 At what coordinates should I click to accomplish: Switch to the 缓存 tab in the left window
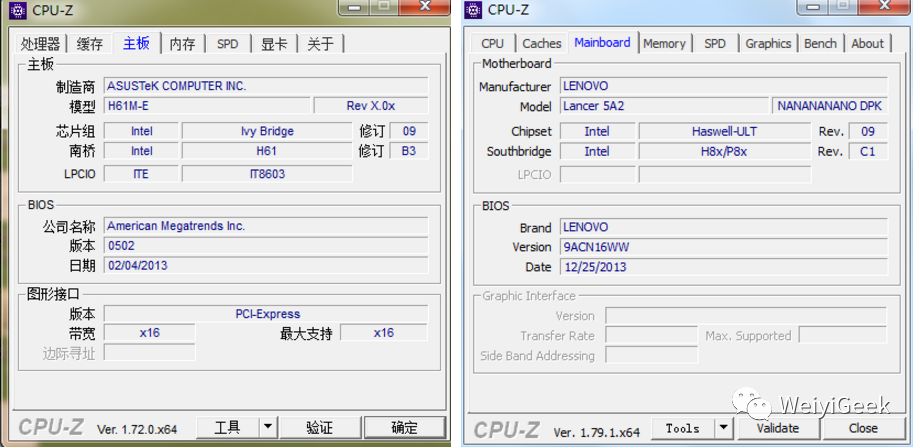pos(89,44)
